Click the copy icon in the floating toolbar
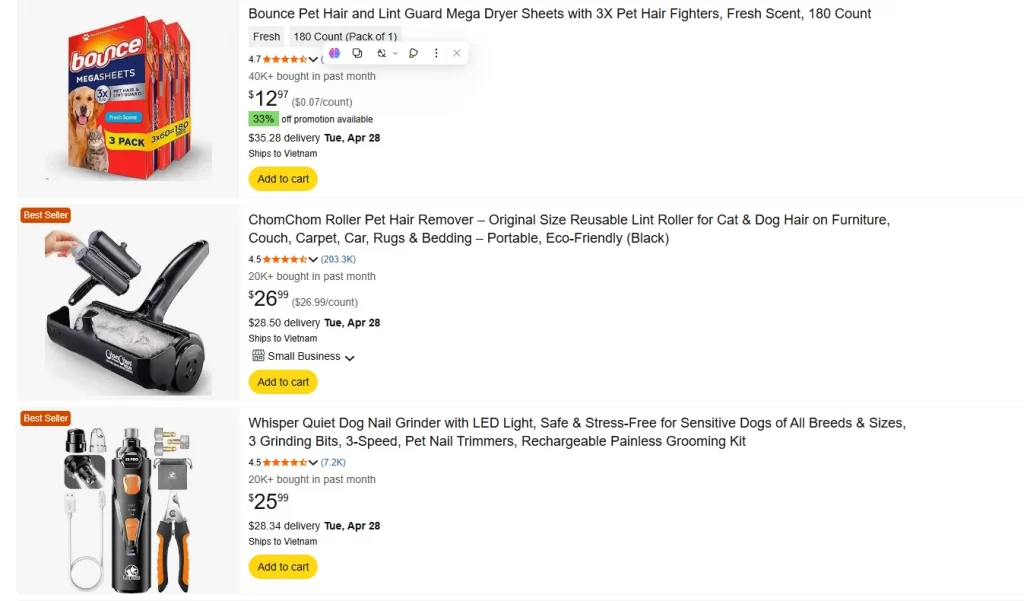This screenshot has width=1024, height=601. (357, 53)
